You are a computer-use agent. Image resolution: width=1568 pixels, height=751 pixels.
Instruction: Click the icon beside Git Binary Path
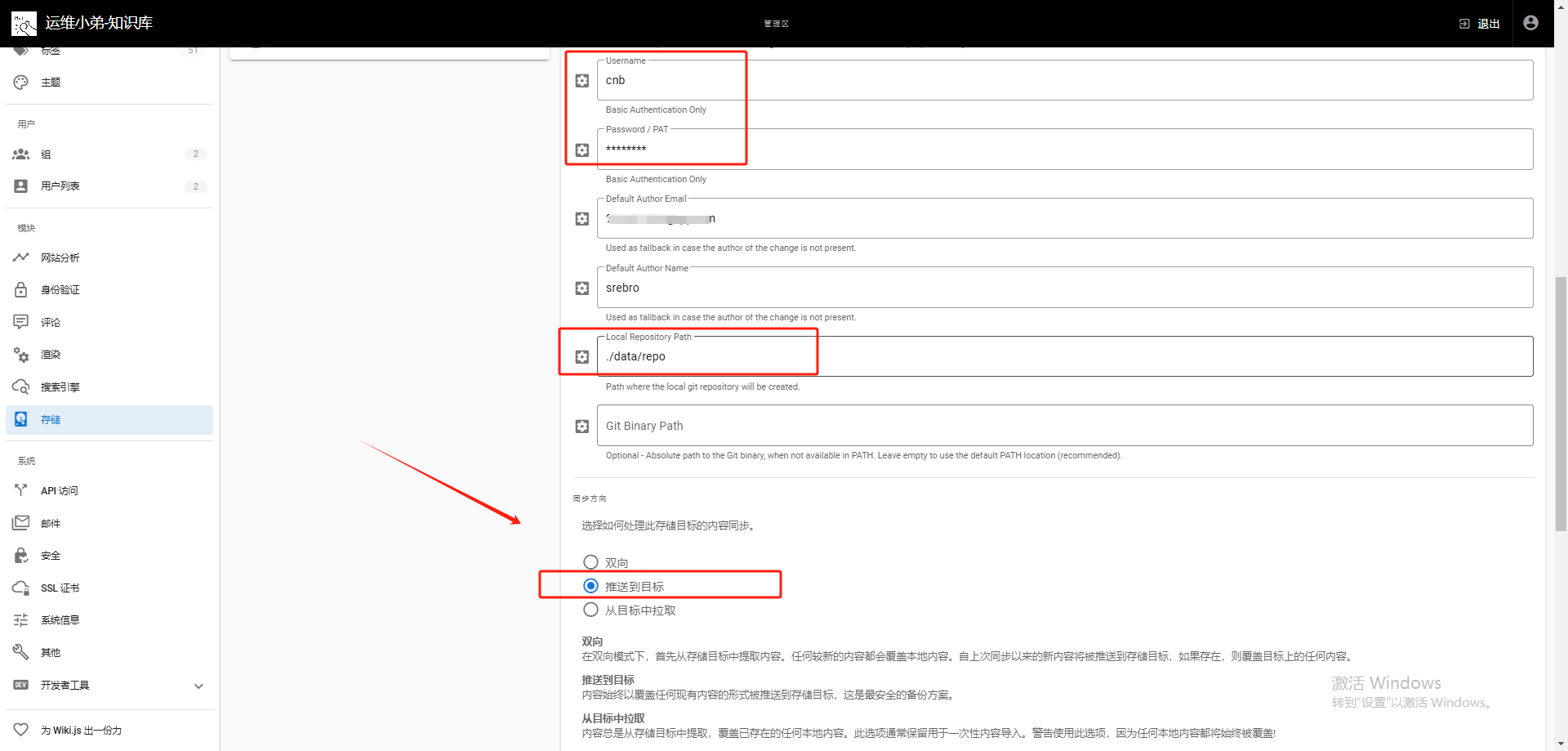(x=582, y=427)
